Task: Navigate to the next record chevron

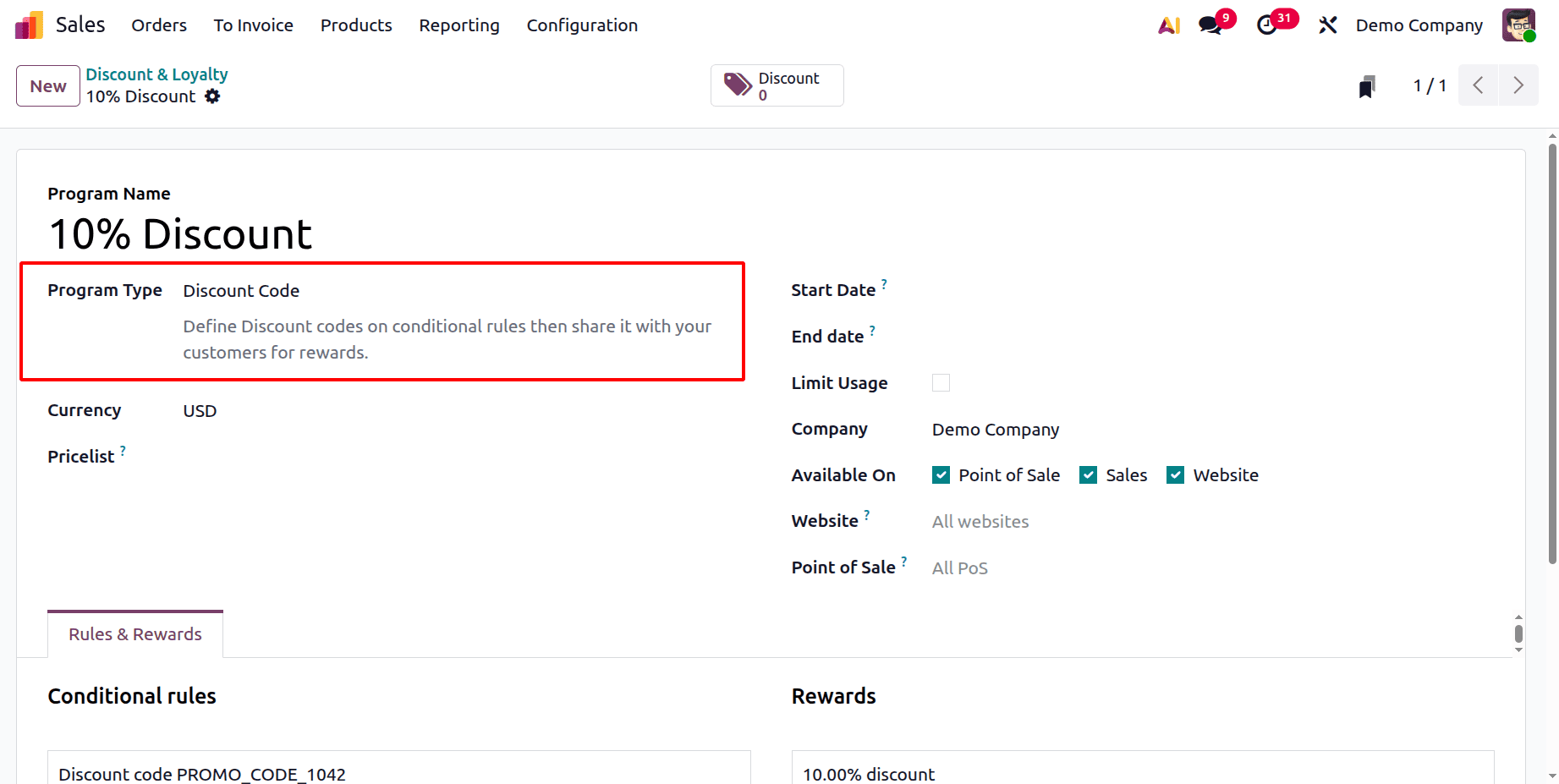Action: click(x=1518, y=85)
